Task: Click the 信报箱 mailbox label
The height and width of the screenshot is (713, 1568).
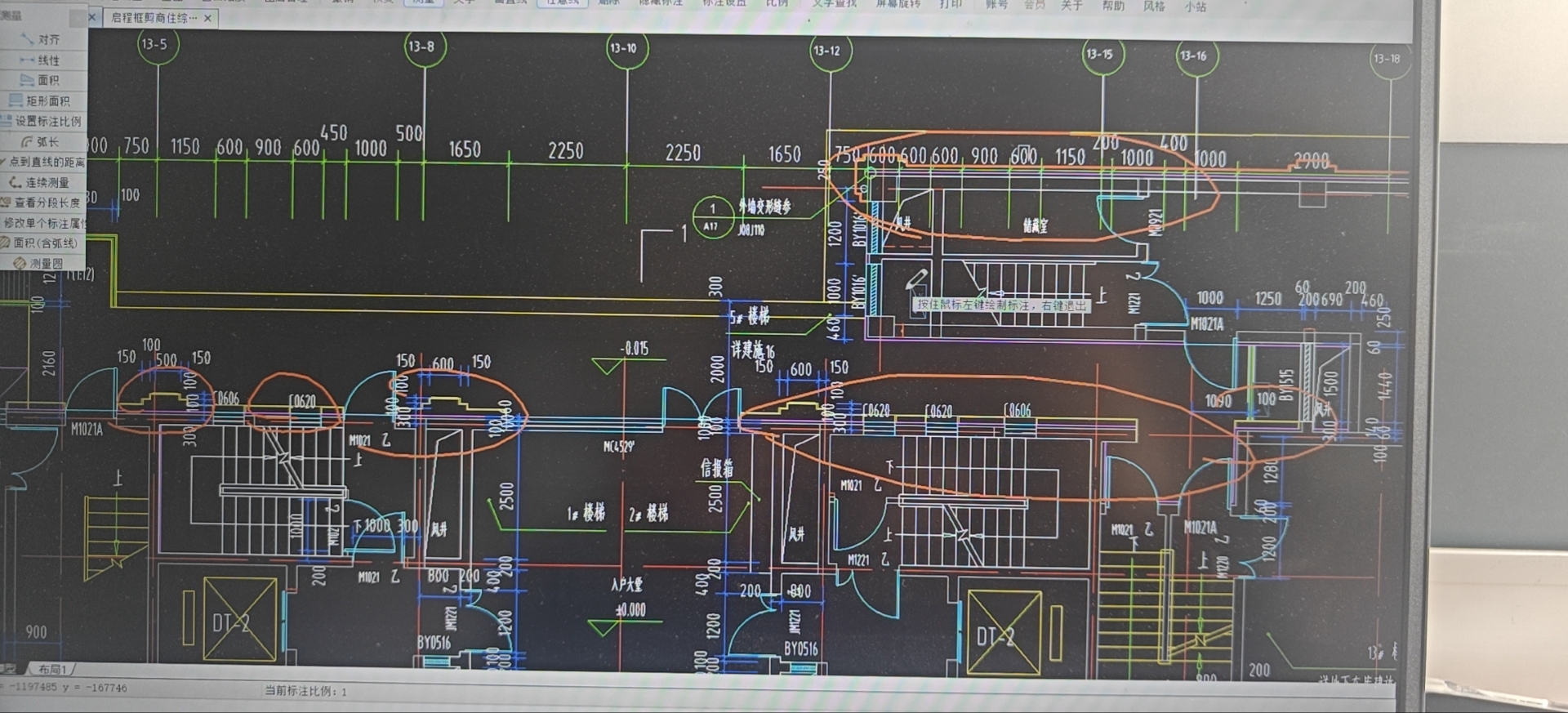Action: (717, 468)
